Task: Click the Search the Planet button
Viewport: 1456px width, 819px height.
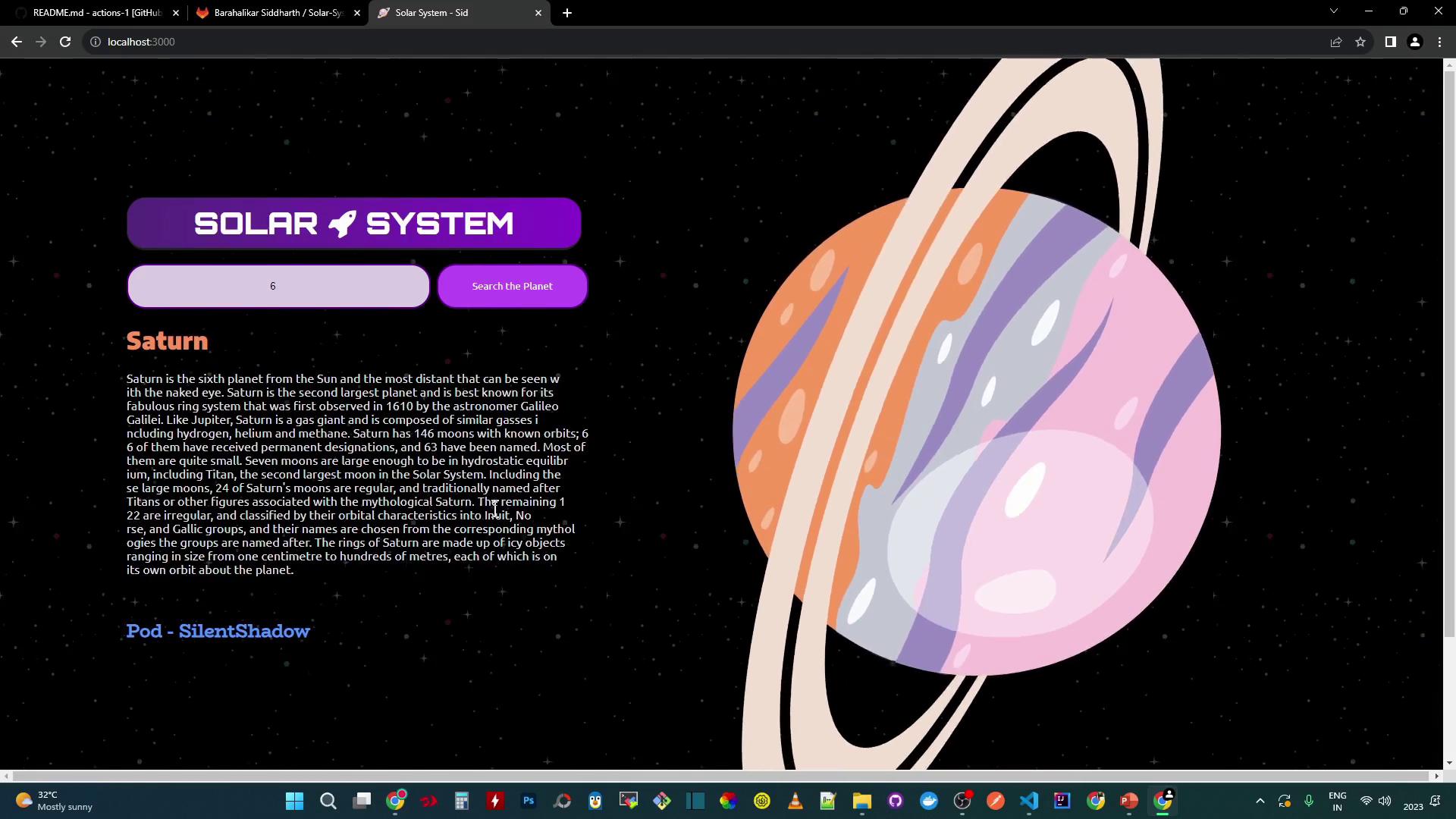Action: pyautogui.click(x=512, y=286)
